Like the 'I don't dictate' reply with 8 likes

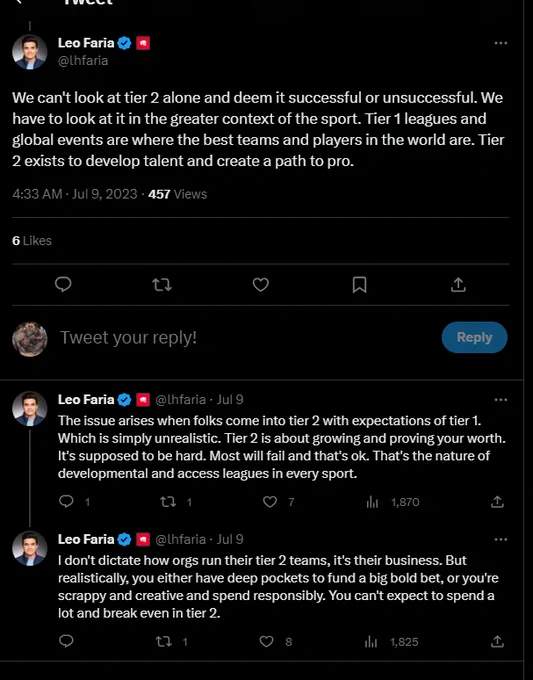tap(266, 641)
